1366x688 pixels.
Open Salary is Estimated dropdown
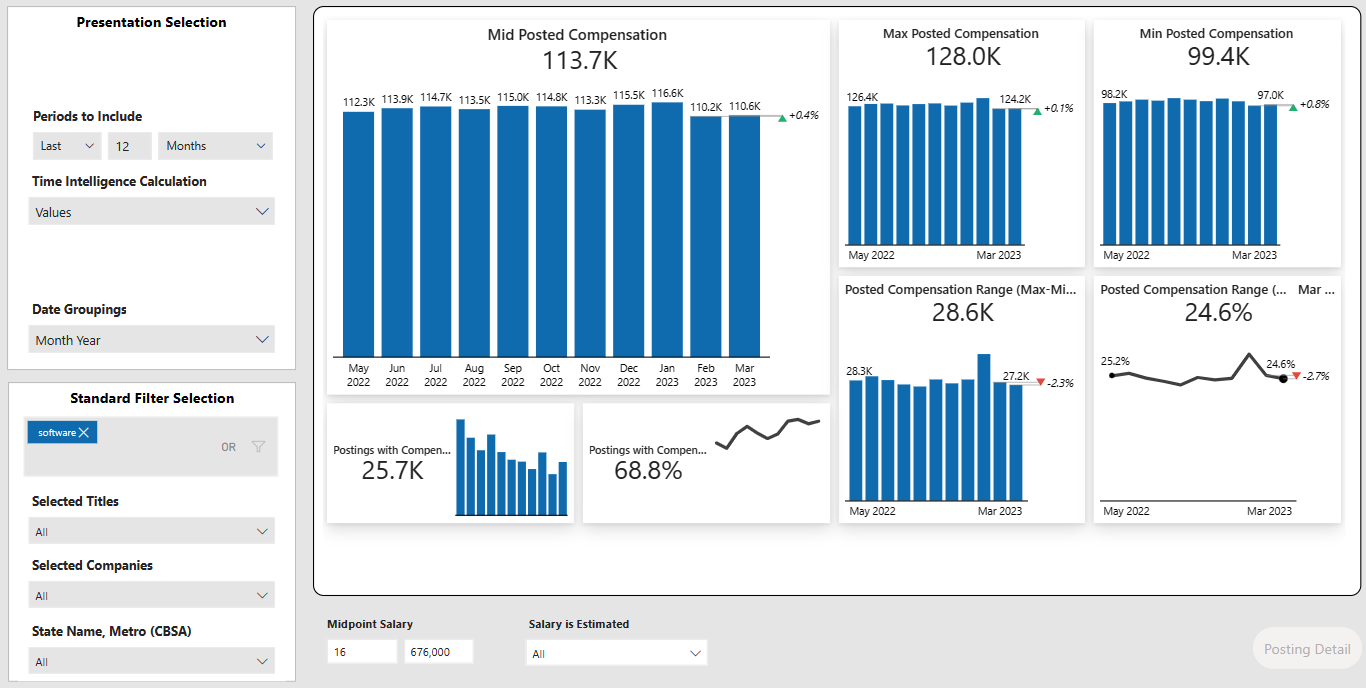click(616, 654)
